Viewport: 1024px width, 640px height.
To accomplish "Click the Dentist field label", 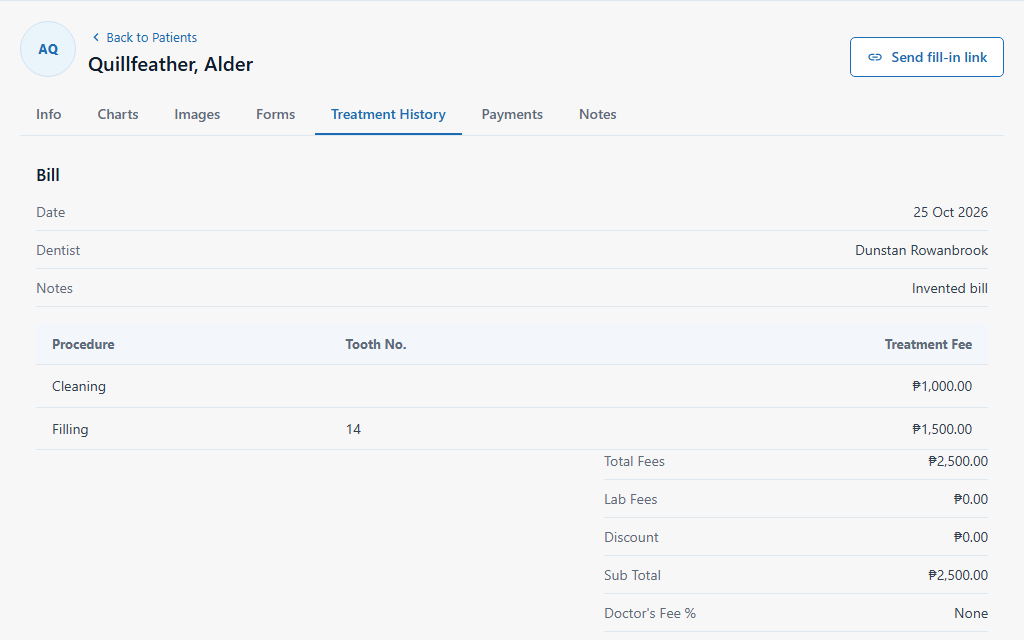I will [58, 250].
